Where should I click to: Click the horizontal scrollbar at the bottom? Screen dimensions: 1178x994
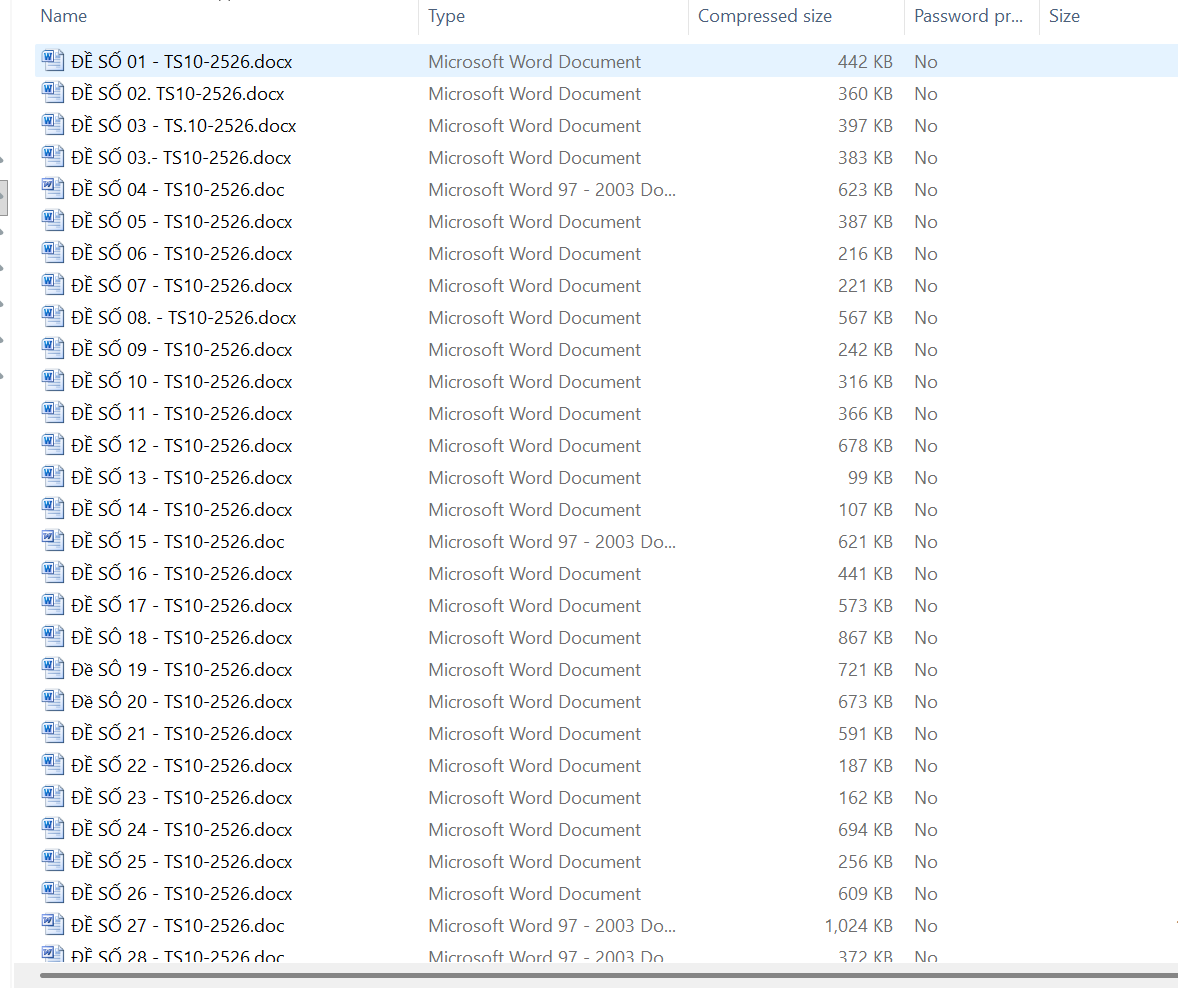tap(600, 974)
